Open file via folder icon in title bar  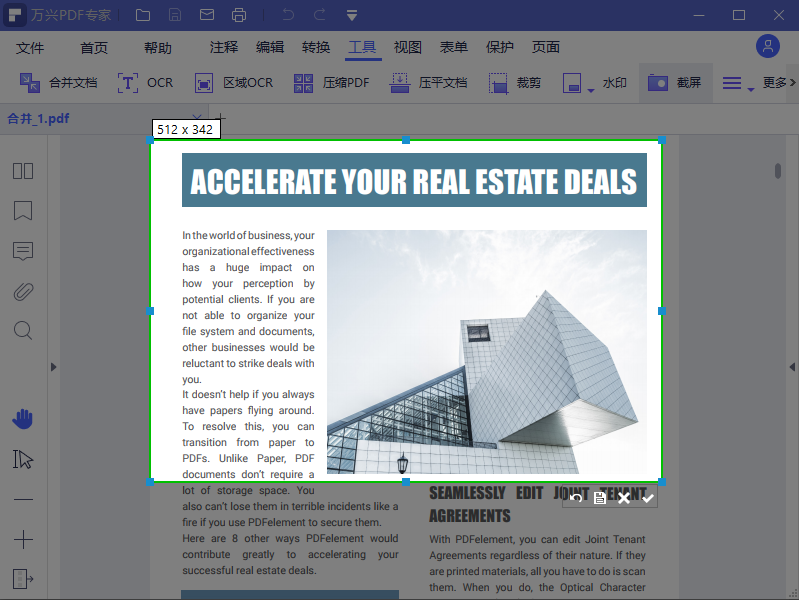(143, 15)
